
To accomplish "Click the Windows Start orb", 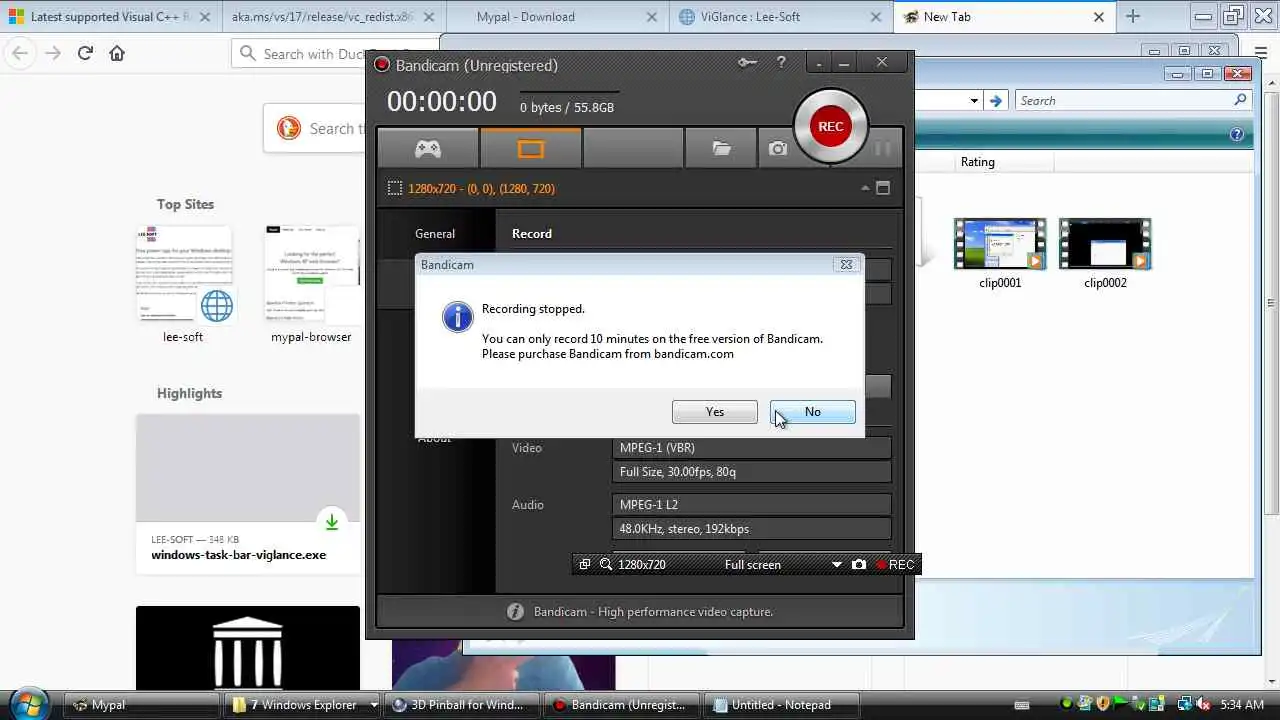I will coord(27,703).
